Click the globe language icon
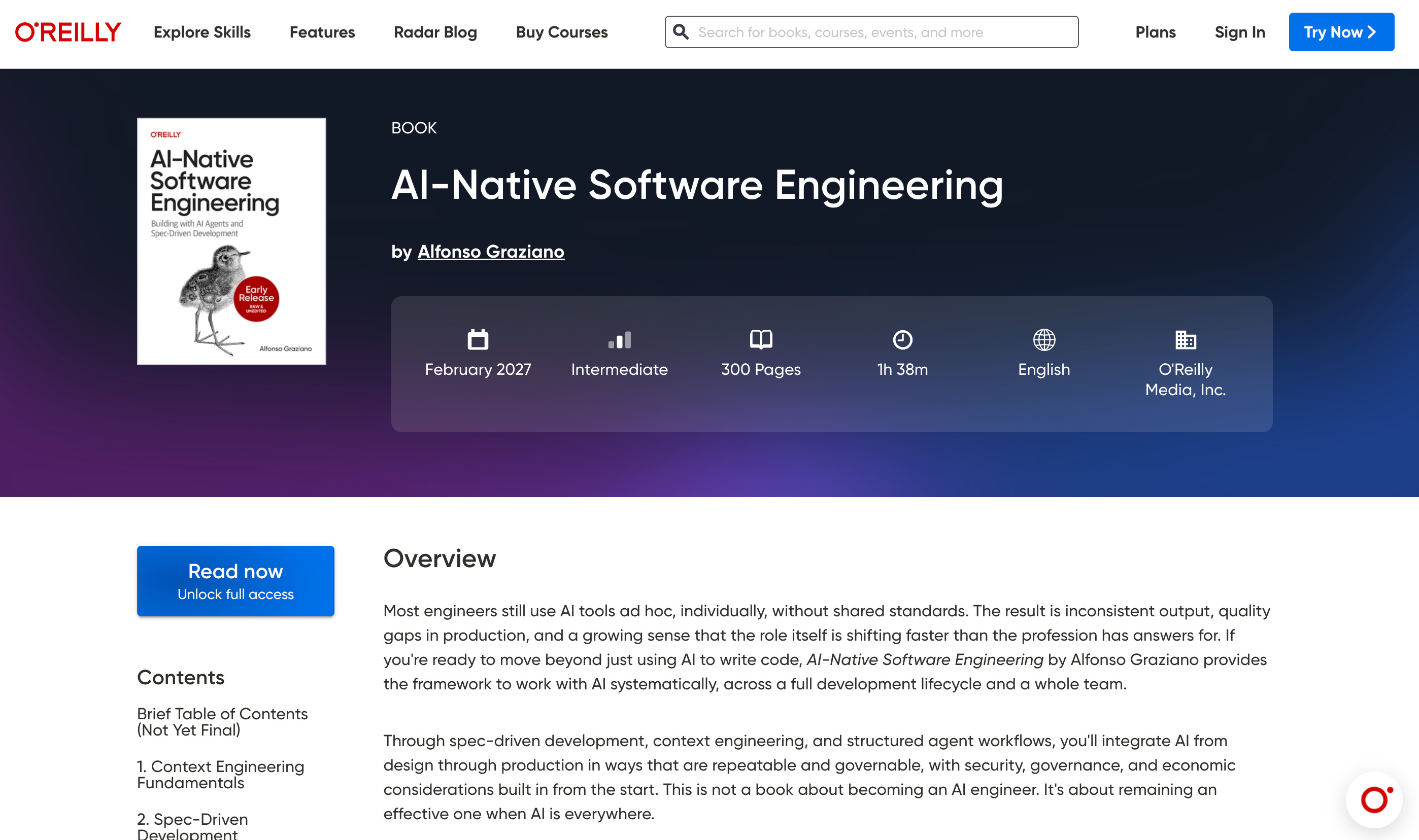The width and height of the screenshot is (1419, 840). tap(1044, 340)
